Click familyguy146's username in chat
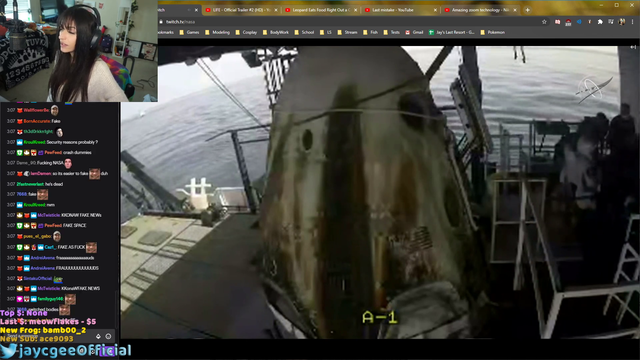Image resolution: width=640 pixels, height=360 pixels. point(50,299)
